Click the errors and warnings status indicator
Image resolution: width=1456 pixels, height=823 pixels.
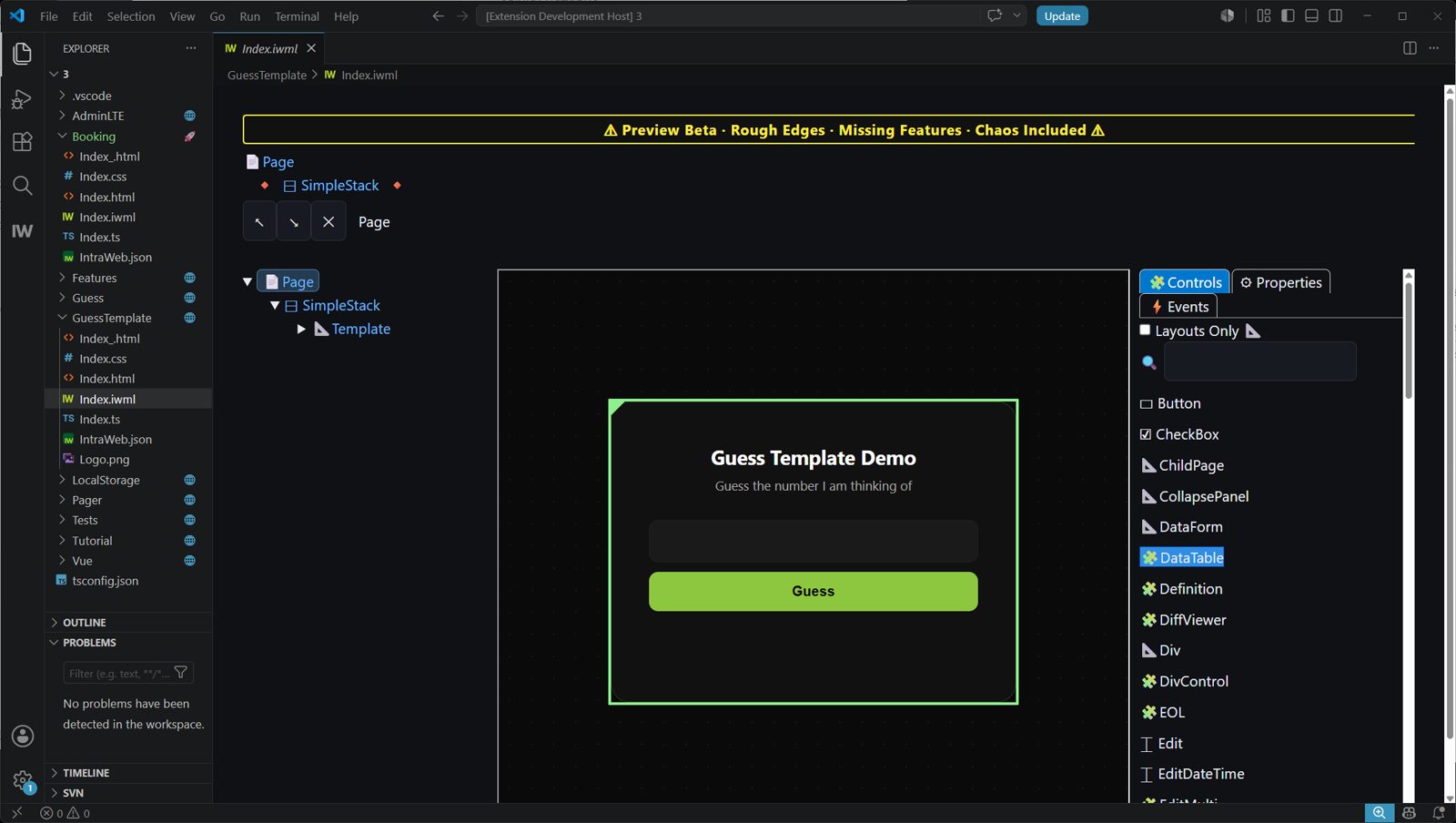(66, 813)
